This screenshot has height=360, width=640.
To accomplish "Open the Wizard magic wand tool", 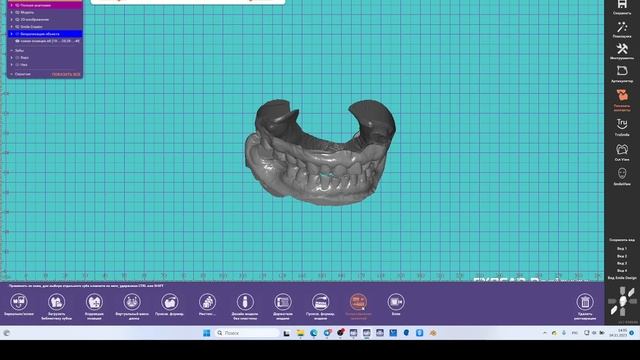I will point(622,27).
